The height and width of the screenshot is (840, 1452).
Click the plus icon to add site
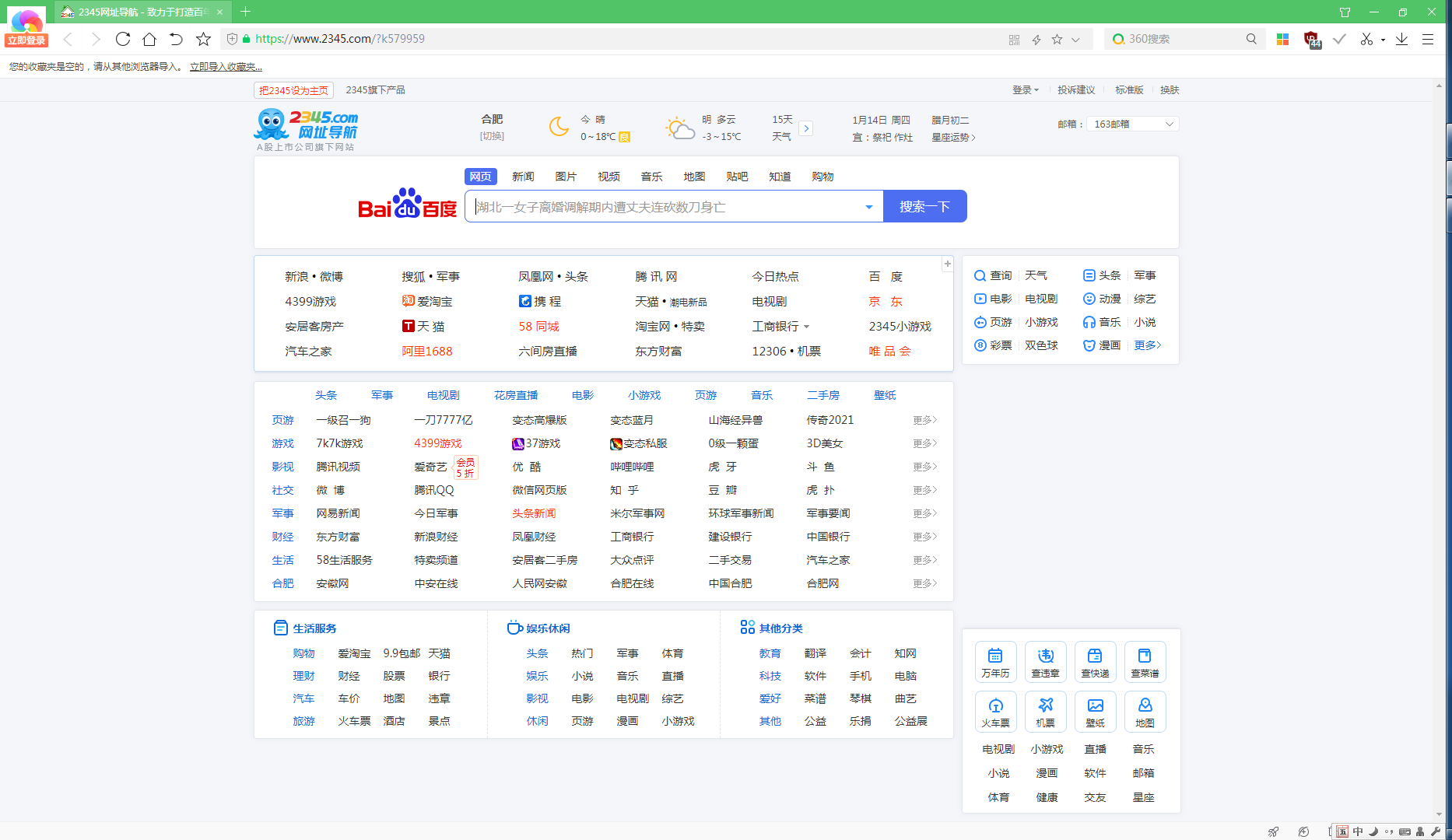tap(947, 264)
